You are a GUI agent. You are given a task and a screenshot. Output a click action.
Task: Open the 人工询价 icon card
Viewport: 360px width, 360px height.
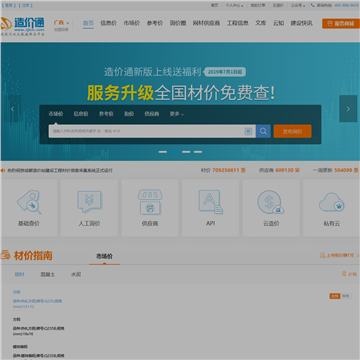coord(89,208)
